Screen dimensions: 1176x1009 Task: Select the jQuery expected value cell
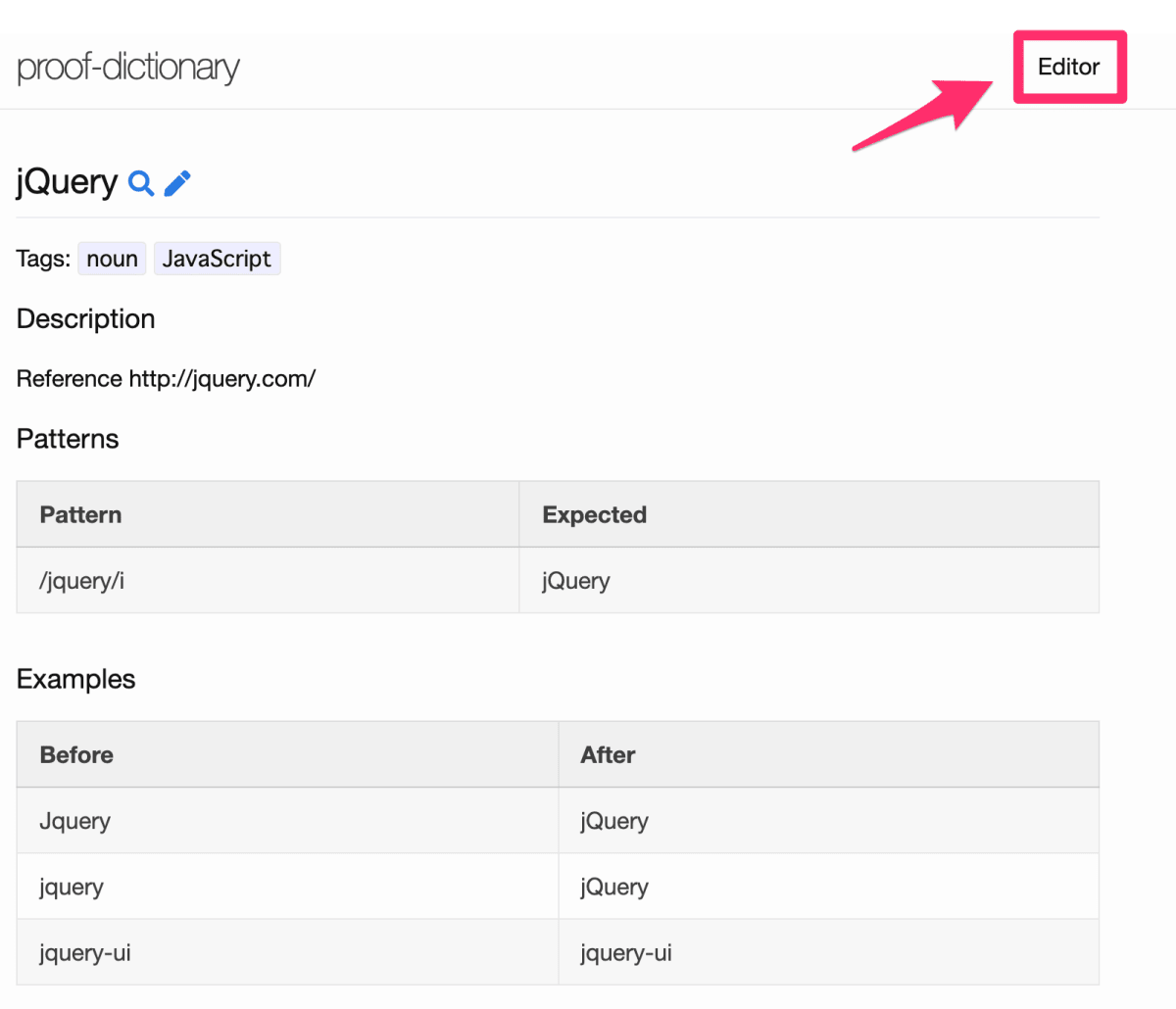click(x=808, y=581)
